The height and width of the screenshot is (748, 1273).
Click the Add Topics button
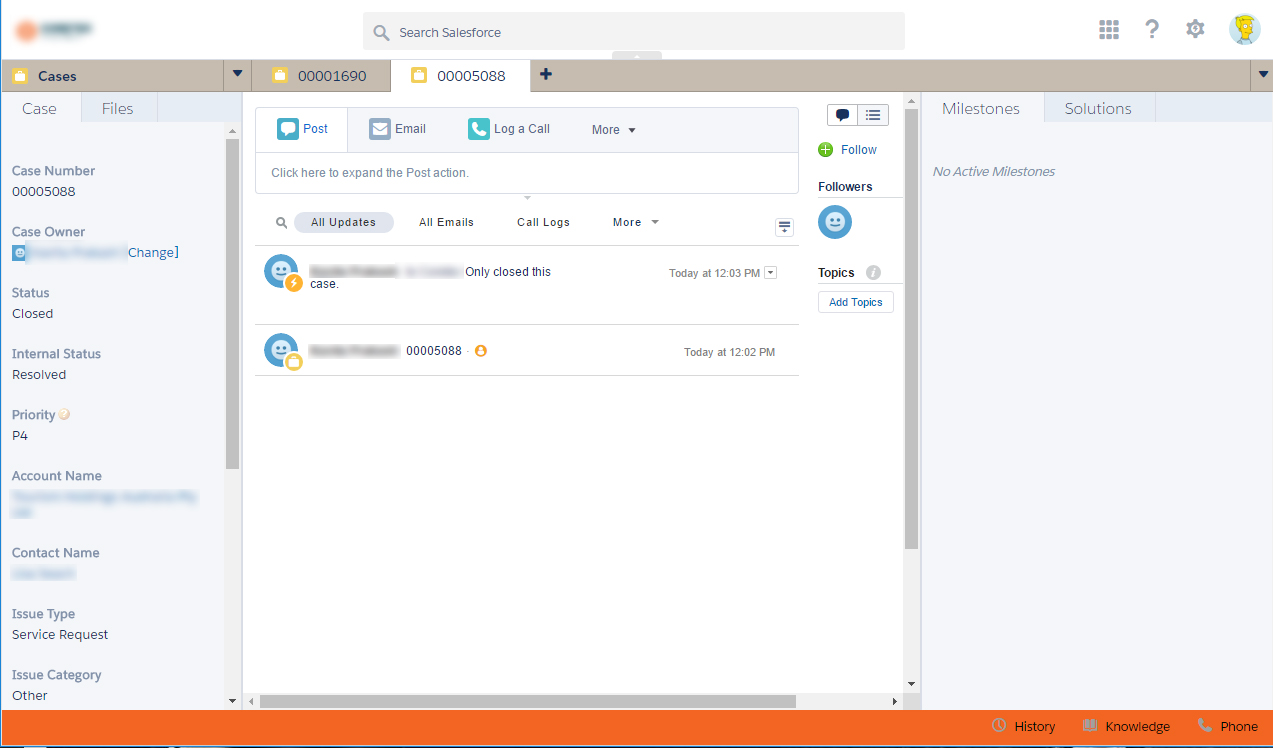pos(856,302)
